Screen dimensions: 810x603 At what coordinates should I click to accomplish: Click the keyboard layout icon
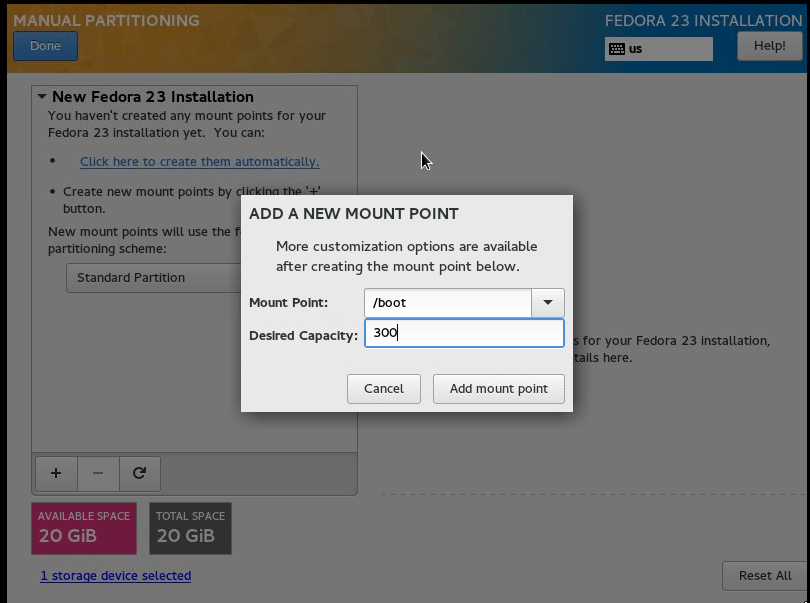pos(617,49)
